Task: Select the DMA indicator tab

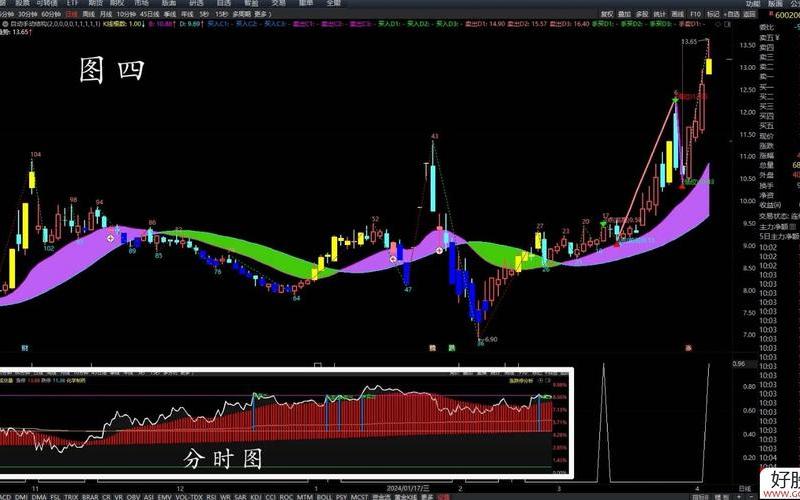Action: 37,496
